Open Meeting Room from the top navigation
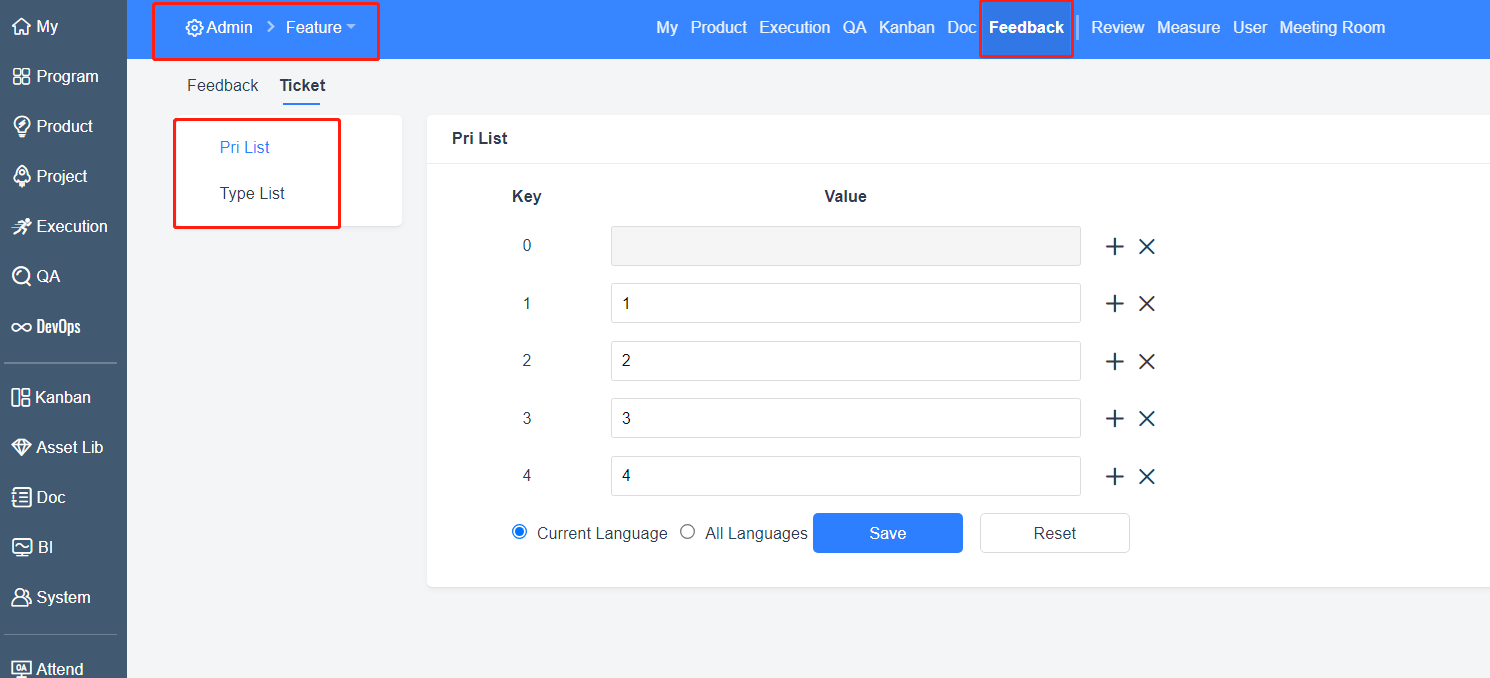The height and width of the screenshot is (678, 1490). [1332, 28]
